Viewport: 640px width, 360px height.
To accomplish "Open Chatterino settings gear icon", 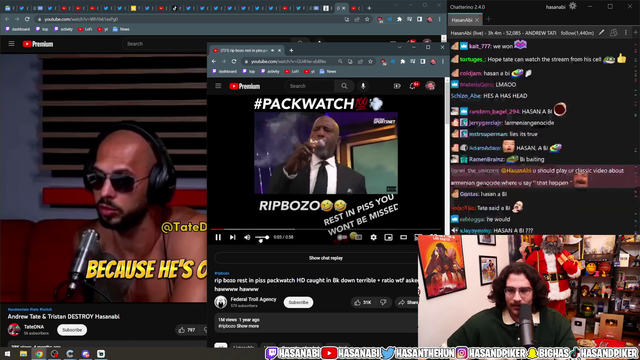I will click(x=573, y=6).
